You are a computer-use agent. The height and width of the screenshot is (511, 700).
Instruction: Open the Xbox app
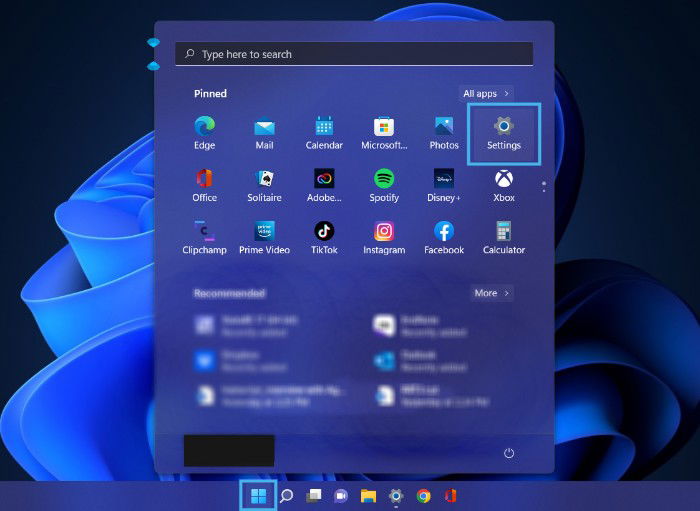pyautogui.click(x=504, y=186)
